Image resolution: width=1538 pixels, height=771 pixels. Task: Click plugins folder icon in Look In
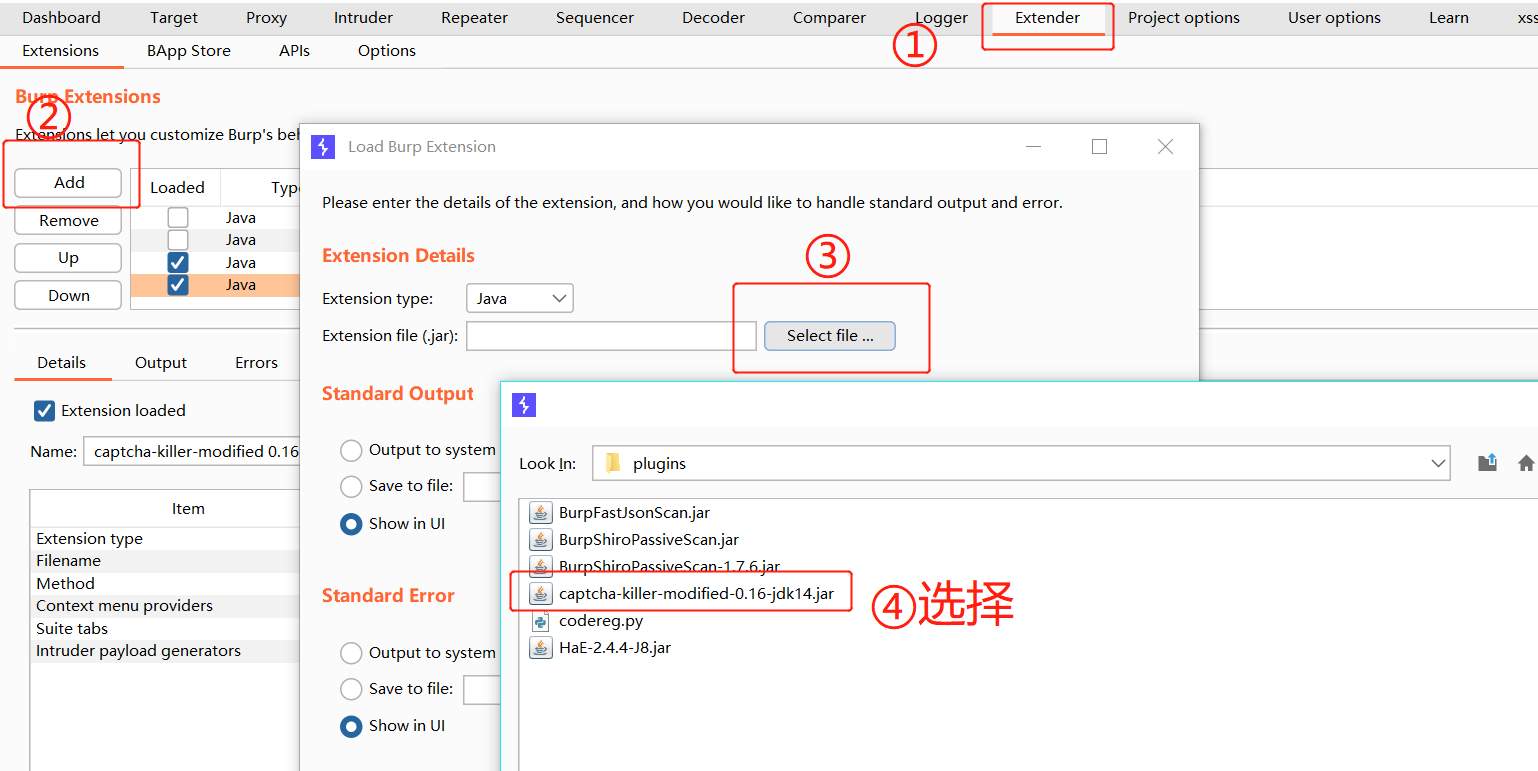(613, 464)
